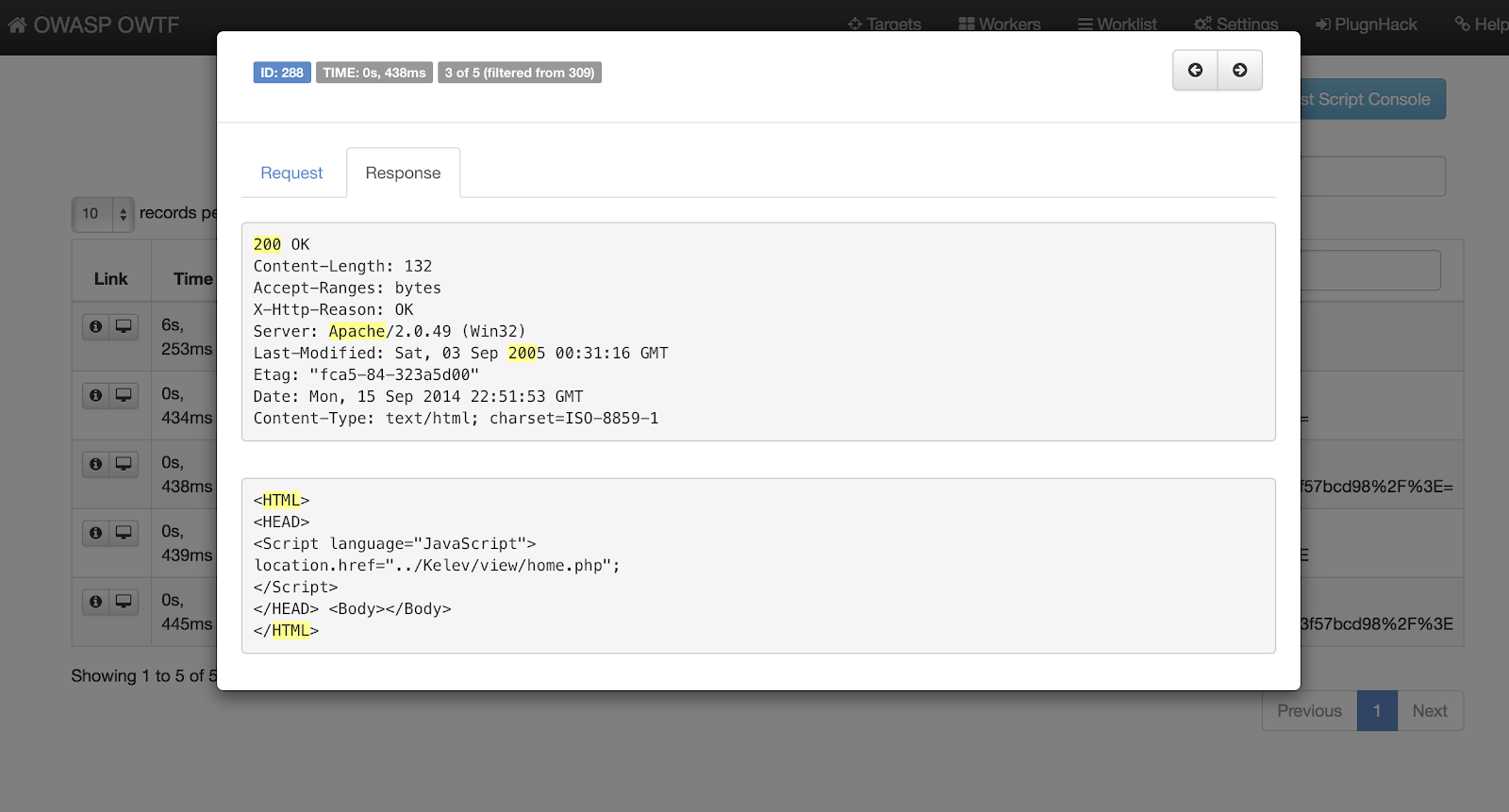Open monitor icon for 6s, 253ms row
Image resolution: width=1509 pixels, height=812 pixels.
click(124, 326)
